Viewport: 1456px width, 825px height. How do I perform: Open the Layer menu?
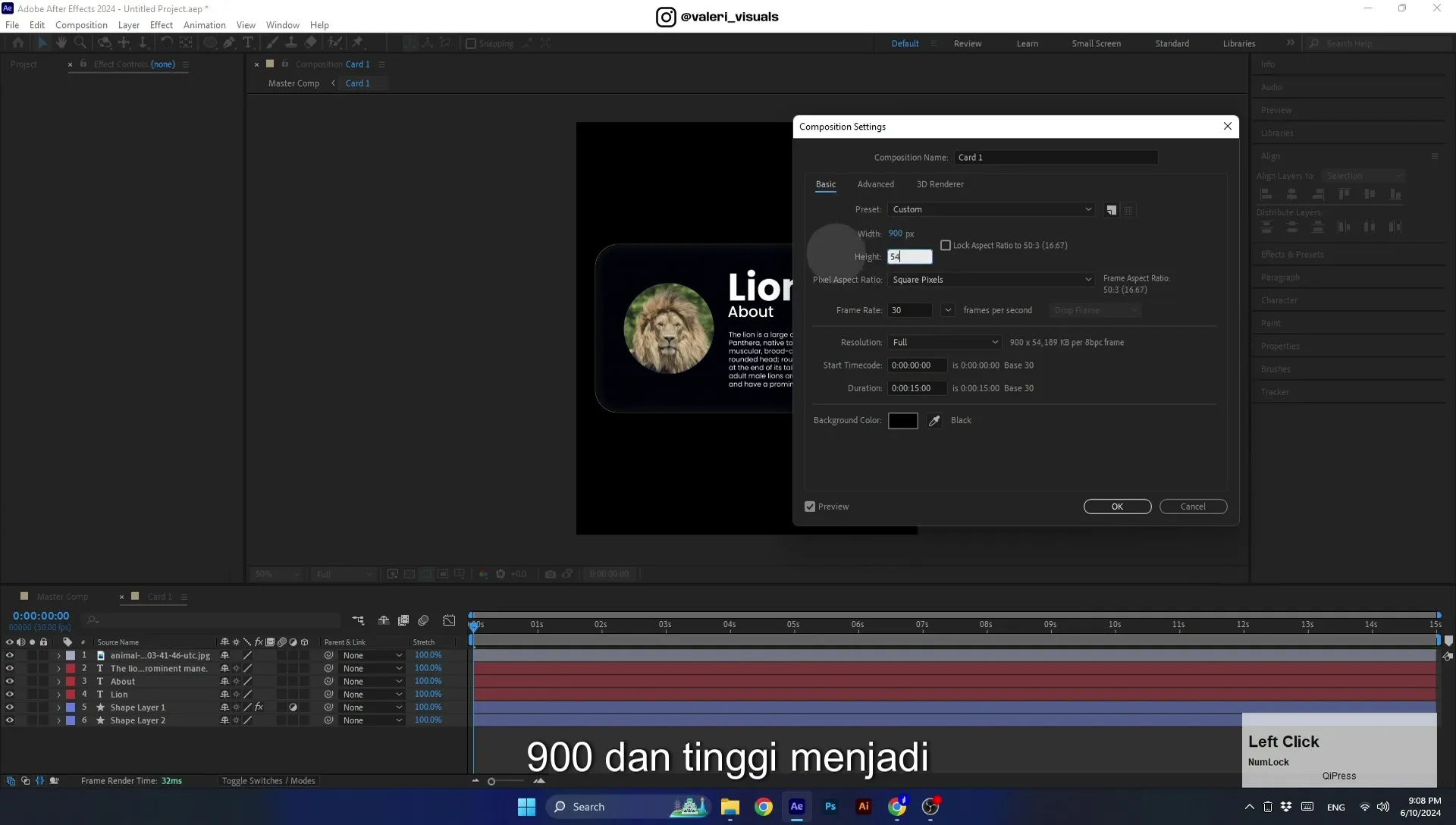click(129, 25)
